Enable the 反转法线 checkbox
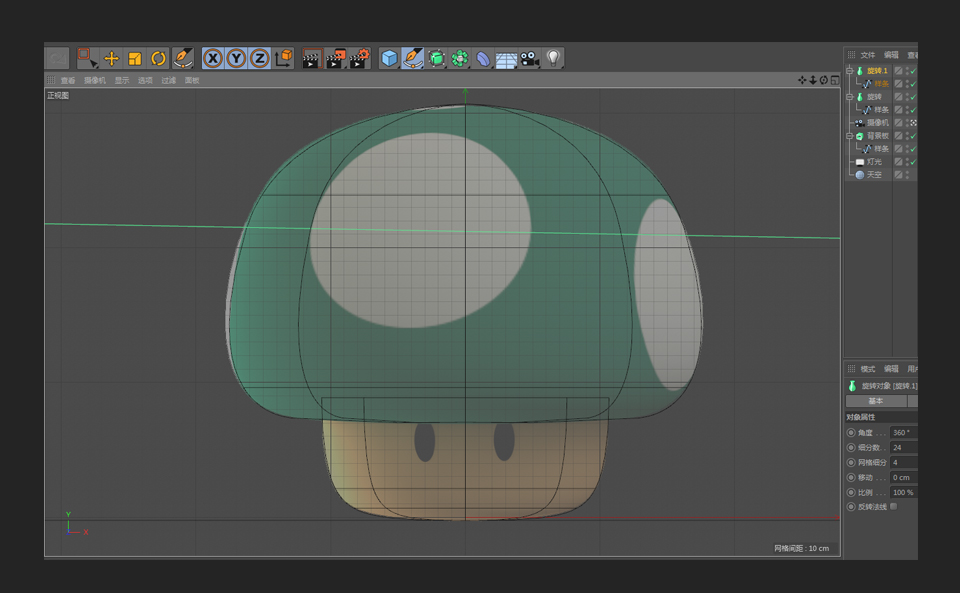960x593 pixels. 894,507
